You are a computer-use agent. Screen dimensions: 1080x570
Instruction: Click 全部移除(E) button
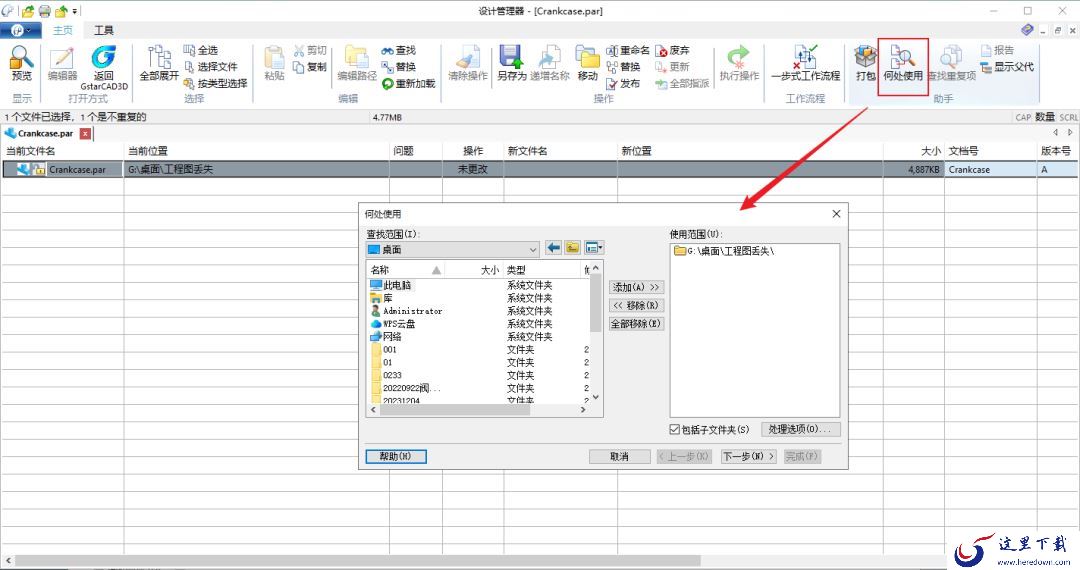coord(636,324)
